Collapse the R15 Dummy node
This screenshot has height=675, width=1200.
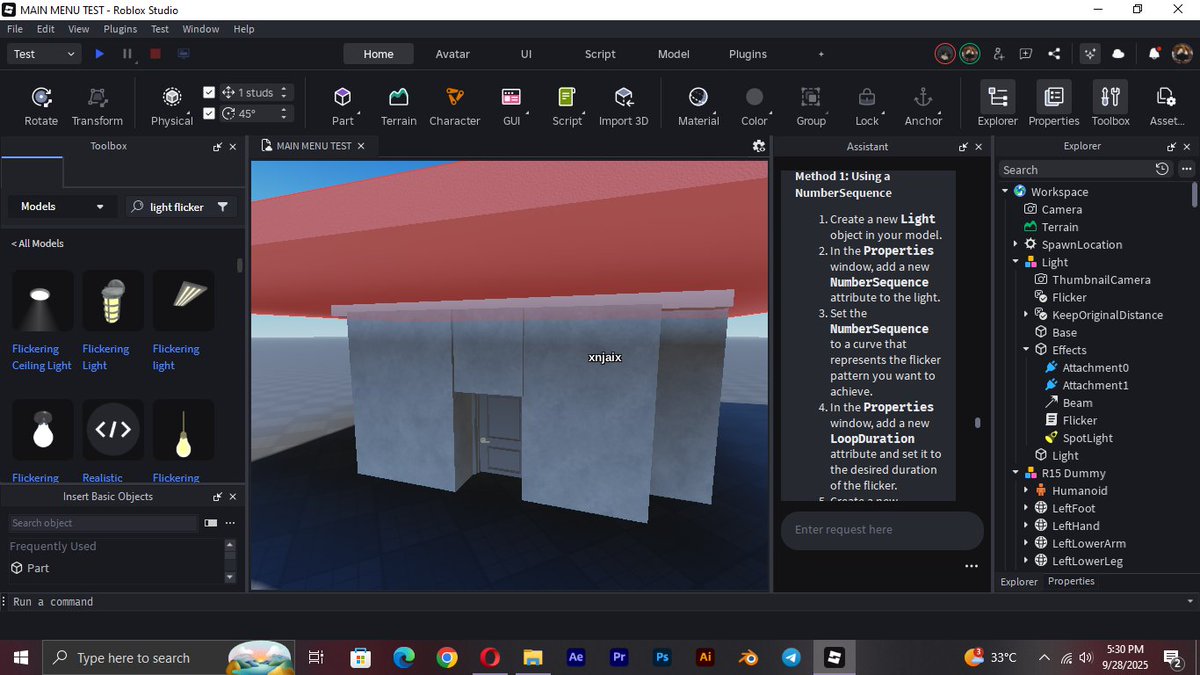pos(1015,472)
